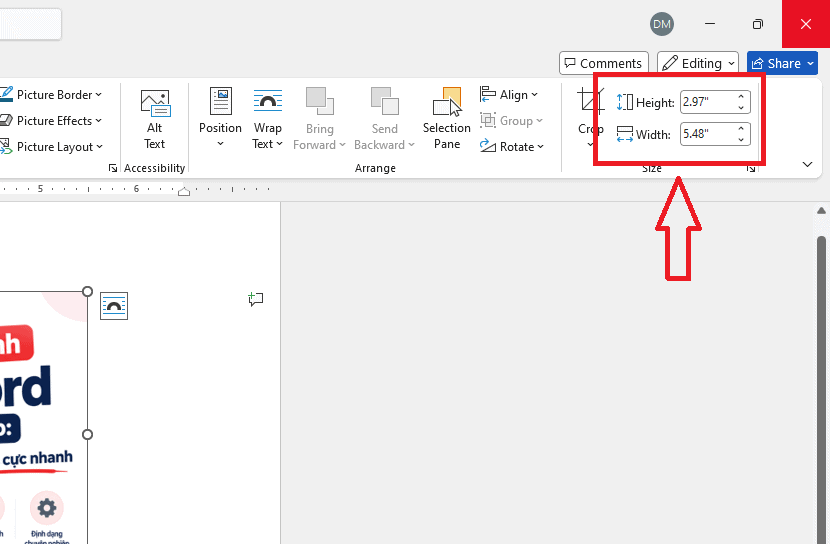This screenshot has width=830, height=544.
Task: Click the top-right picture resize handle
Action: click(87, 292)
